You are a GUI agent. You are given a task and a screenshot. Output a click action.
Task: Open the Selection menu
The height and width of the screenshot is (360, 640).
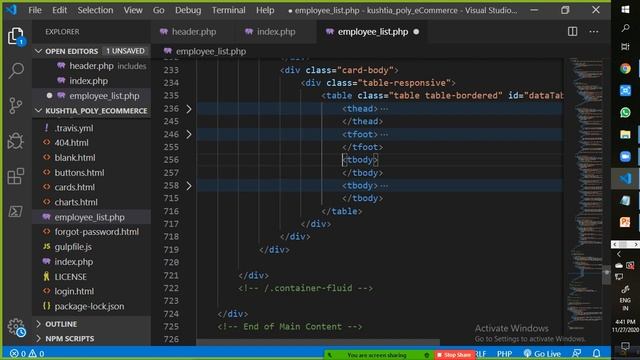(95, 10)
